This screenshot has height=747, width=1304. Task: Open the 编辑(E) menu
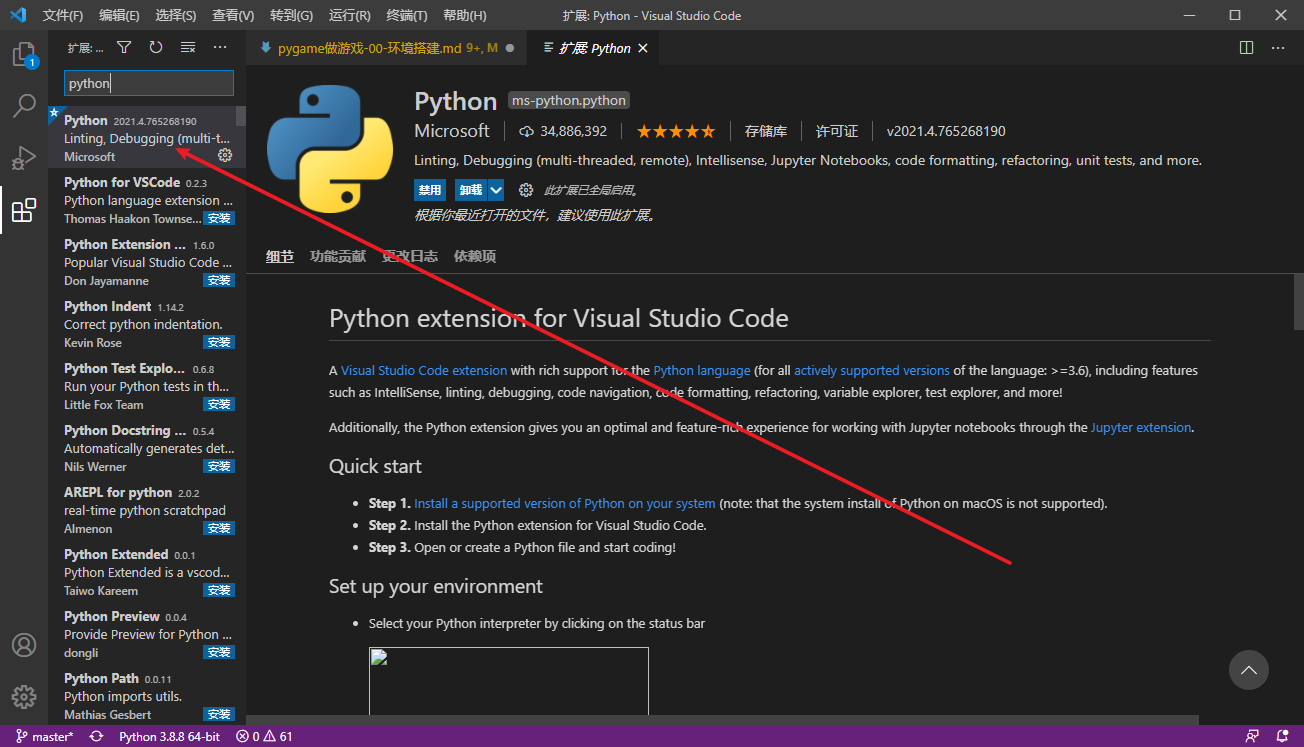pyautogui.click(x=120, y=16)
